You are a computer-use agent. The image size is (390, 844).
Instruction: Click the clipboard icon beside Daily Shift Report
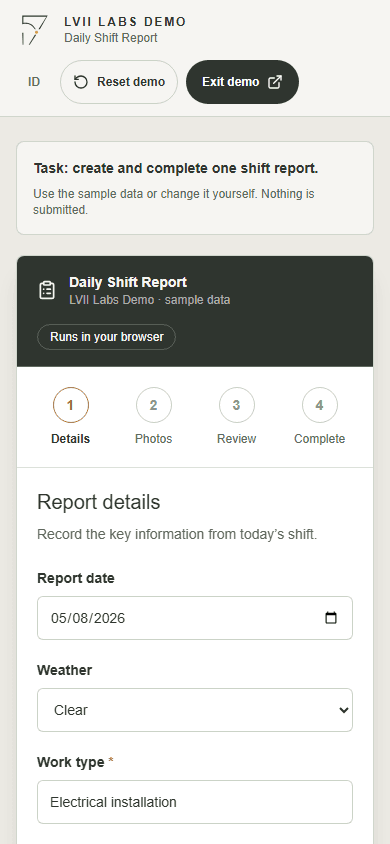pos(47,290)
